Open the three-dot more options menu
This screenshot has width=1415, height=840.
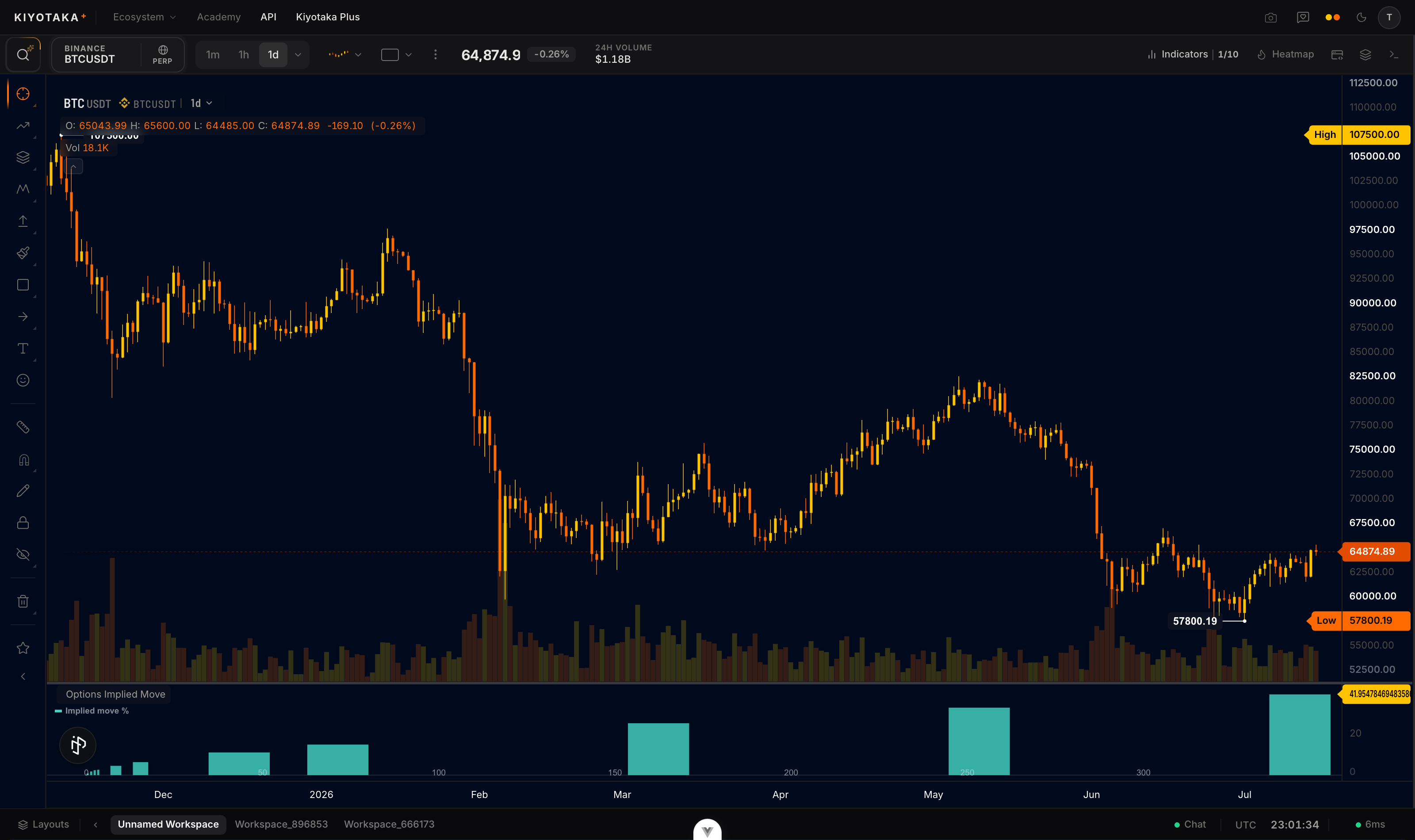pos(435,54)
